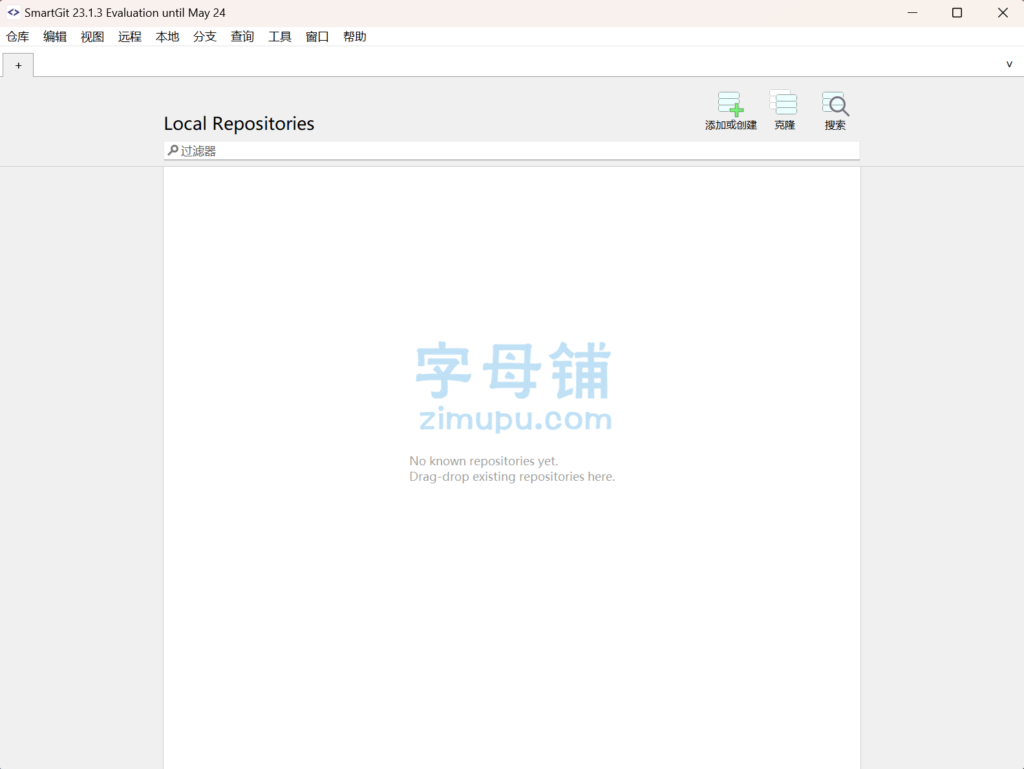
Task: Click 'Drag-drop existing repositories here.' text
Action: [x=512, y=477]
